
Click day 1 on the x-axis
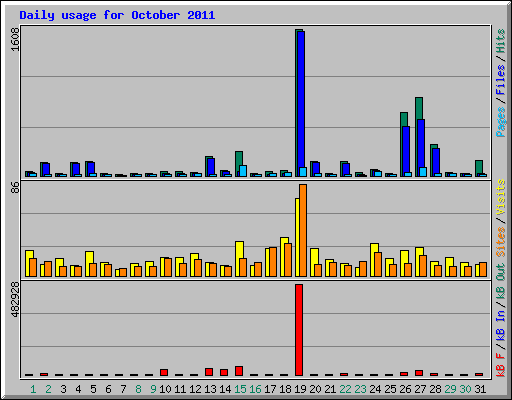click(33, 389)
